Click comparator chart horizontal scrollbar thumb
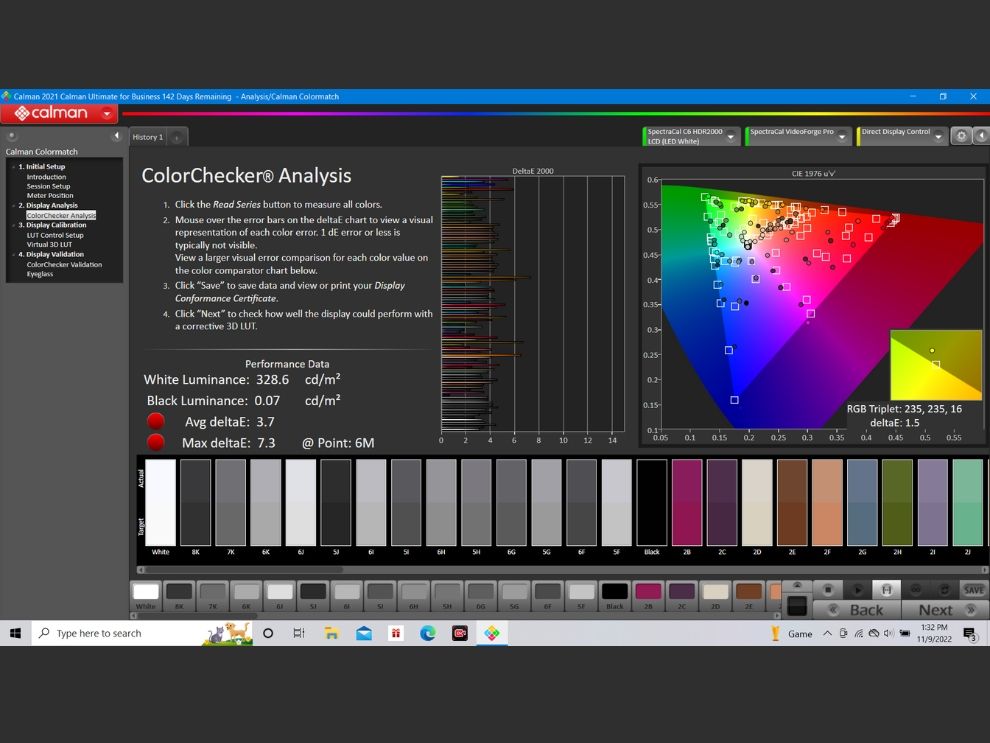The height and width of the screenshot is (743, 990). point(244,569)
